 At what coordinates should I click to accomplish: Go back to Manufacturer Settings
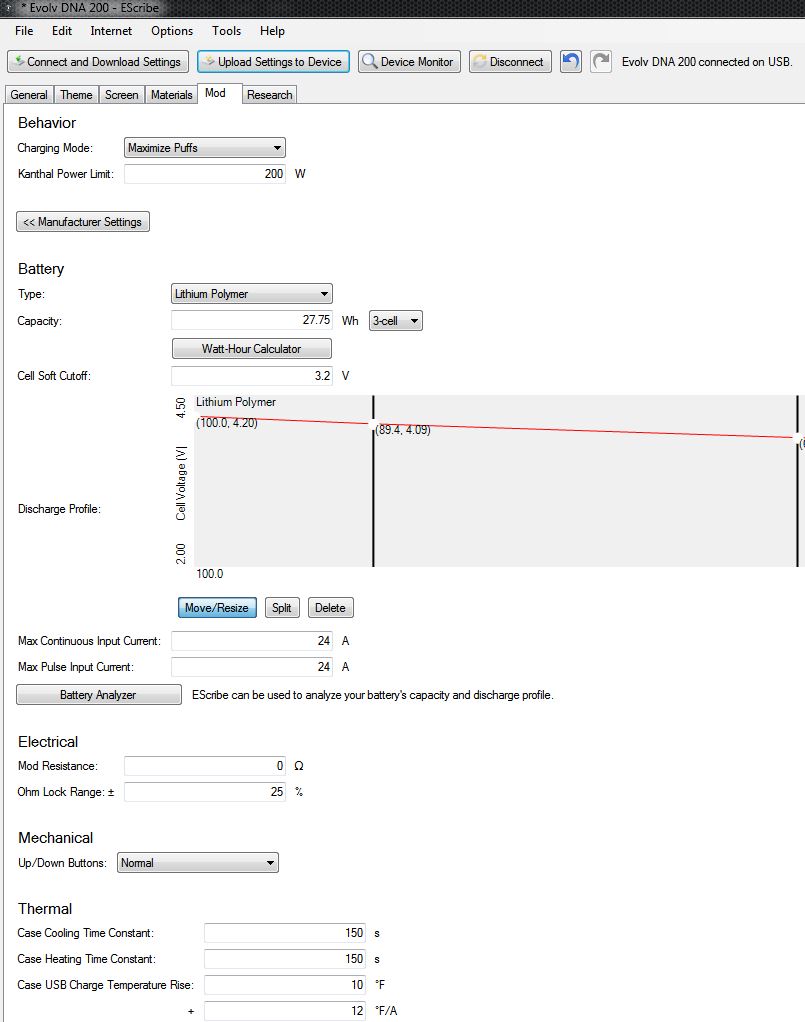83,222
